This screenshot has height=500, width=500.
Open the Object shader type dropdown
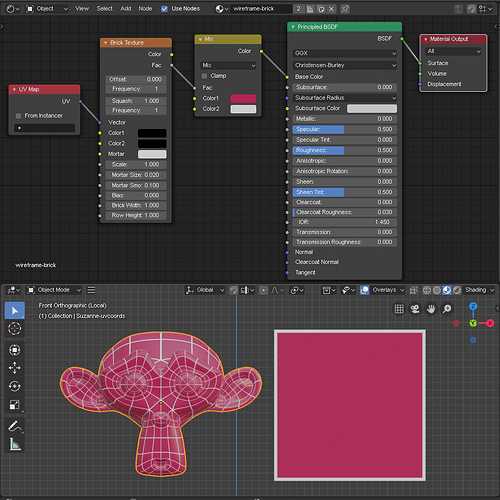coord(47,9)
